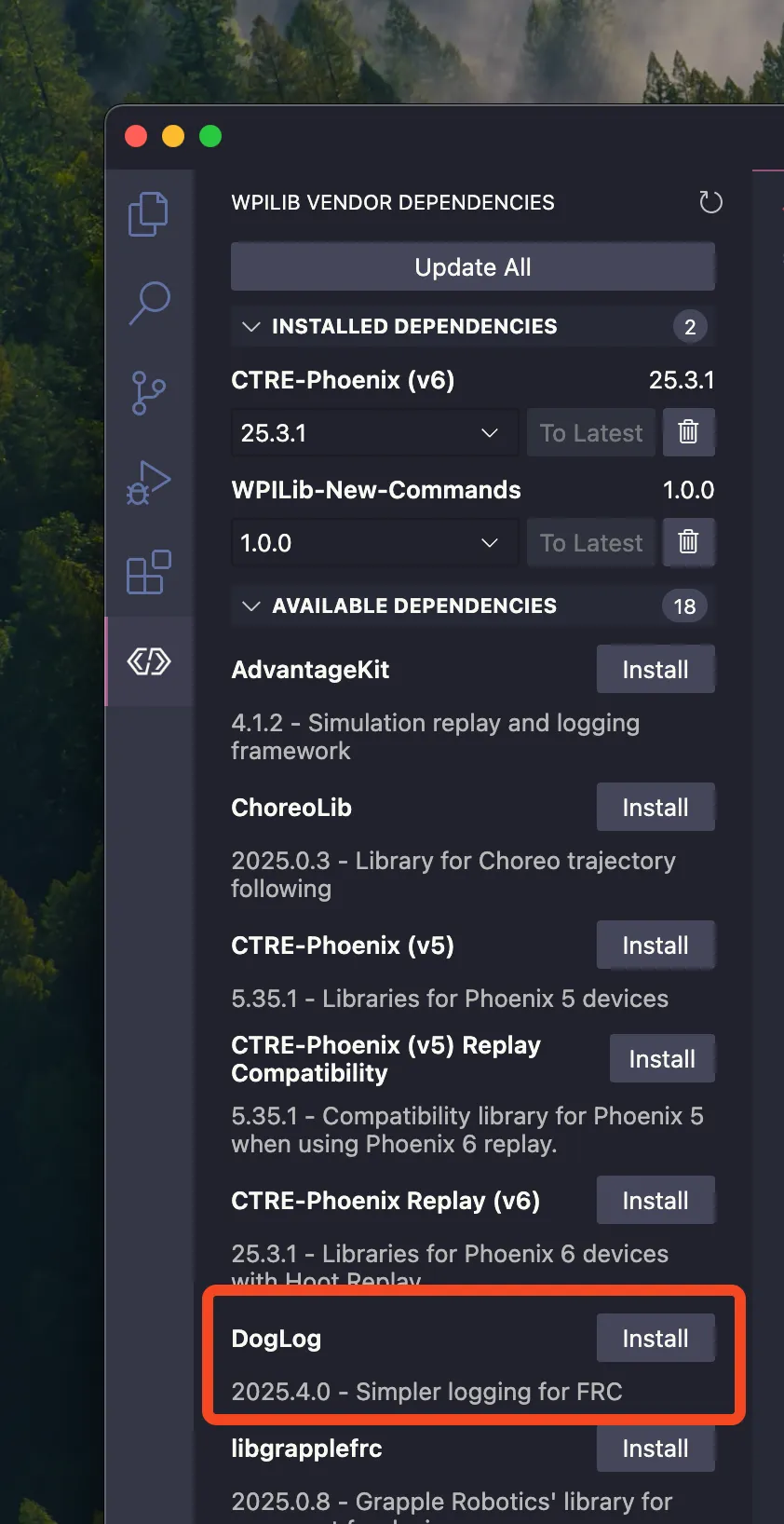
Task: Open the Run and Debug panel
Action: pyautogui.click(x=150, y=483)
